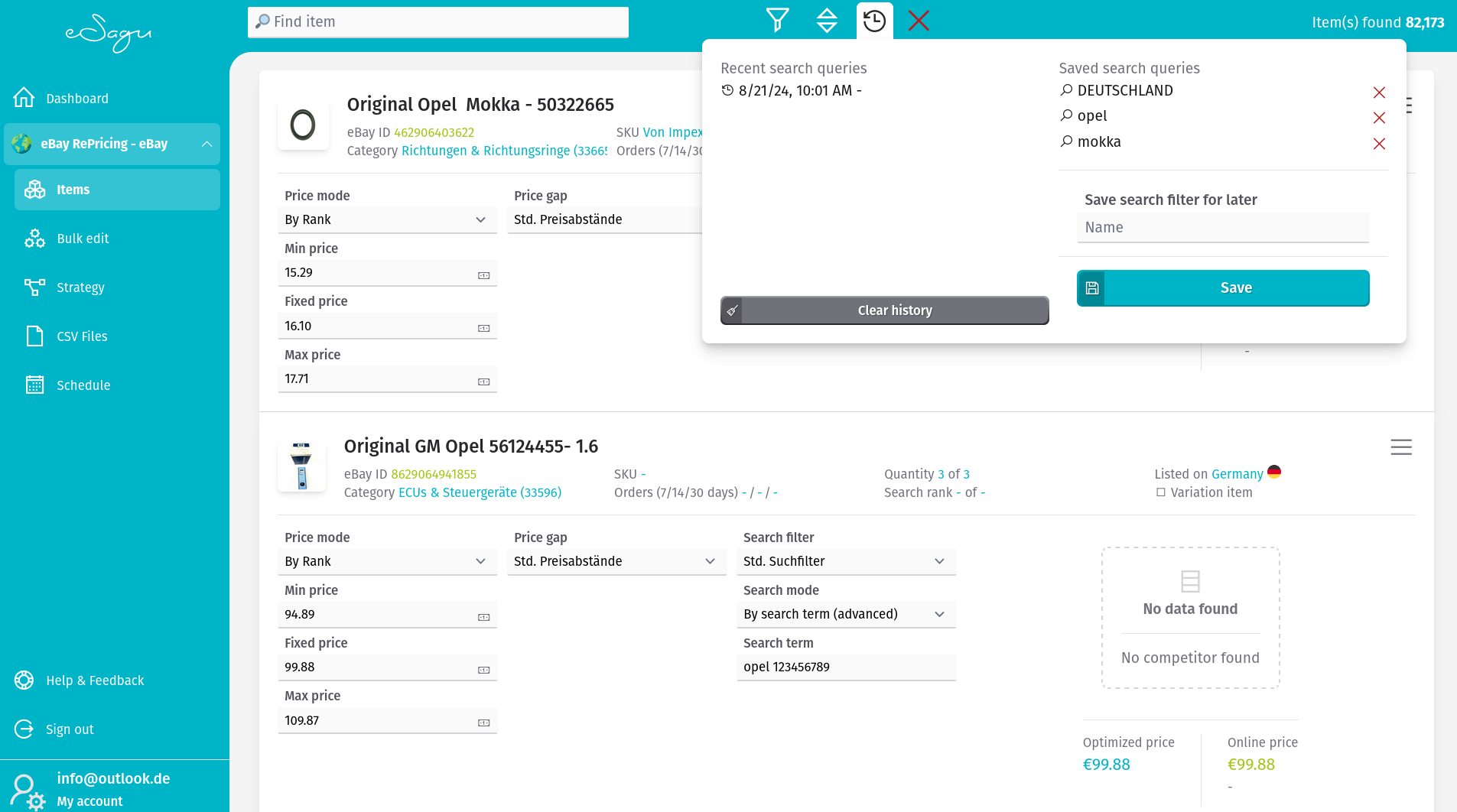The image size is (1457, 812).
Task: Click the eBay RePricing globe icon
Action: click(22, 144)
